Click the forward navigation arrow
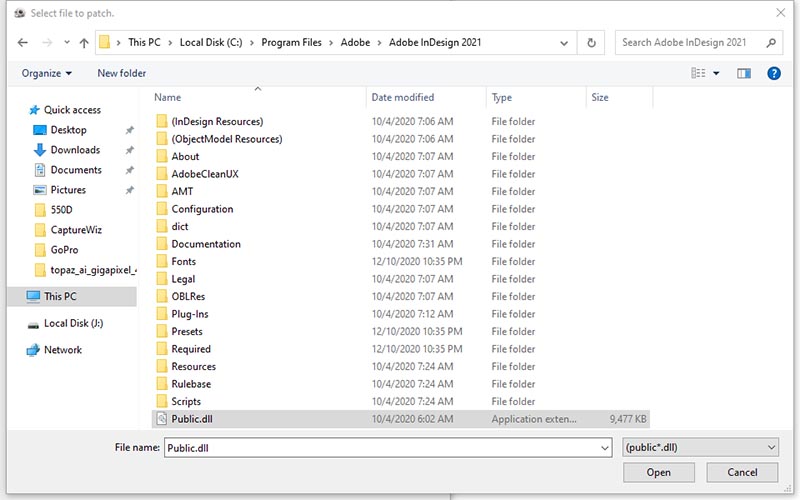This screenshot has height=500, width=800. 47,43
